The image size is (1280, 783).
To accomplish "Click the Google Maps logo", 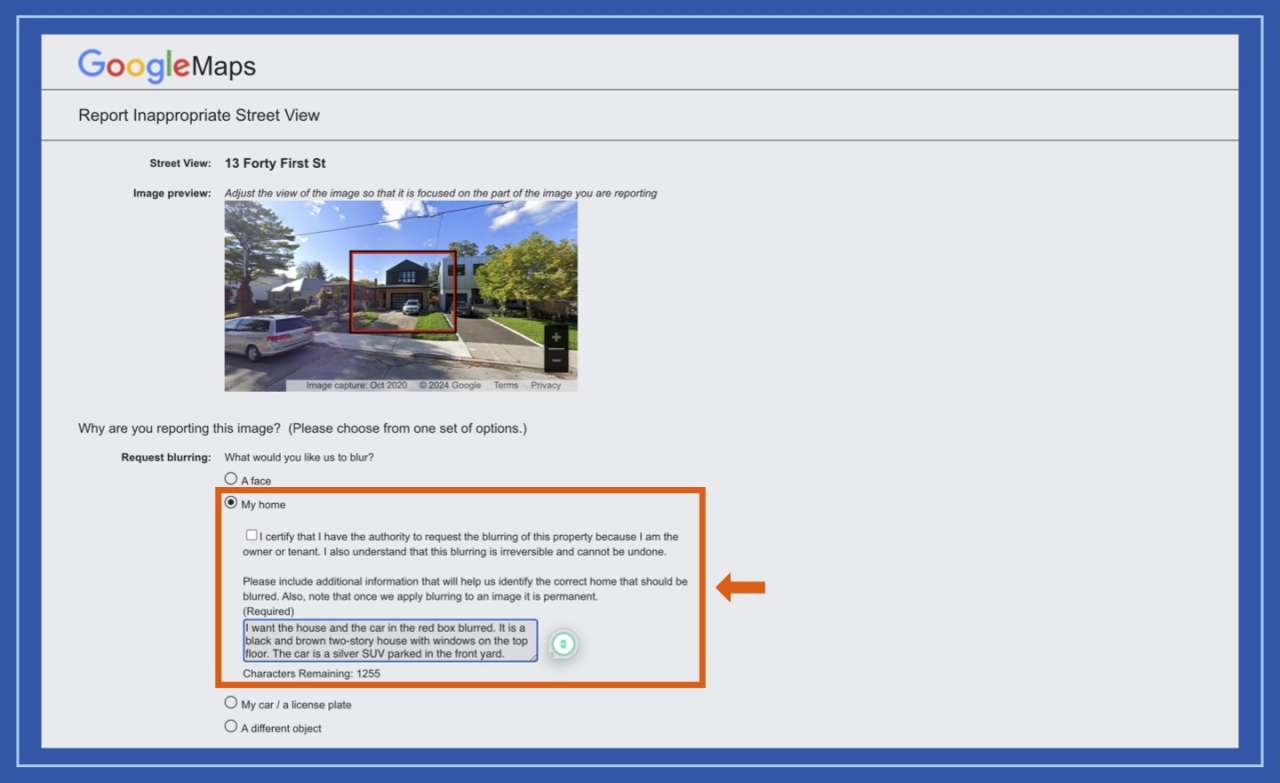I will tap(166, 64).
